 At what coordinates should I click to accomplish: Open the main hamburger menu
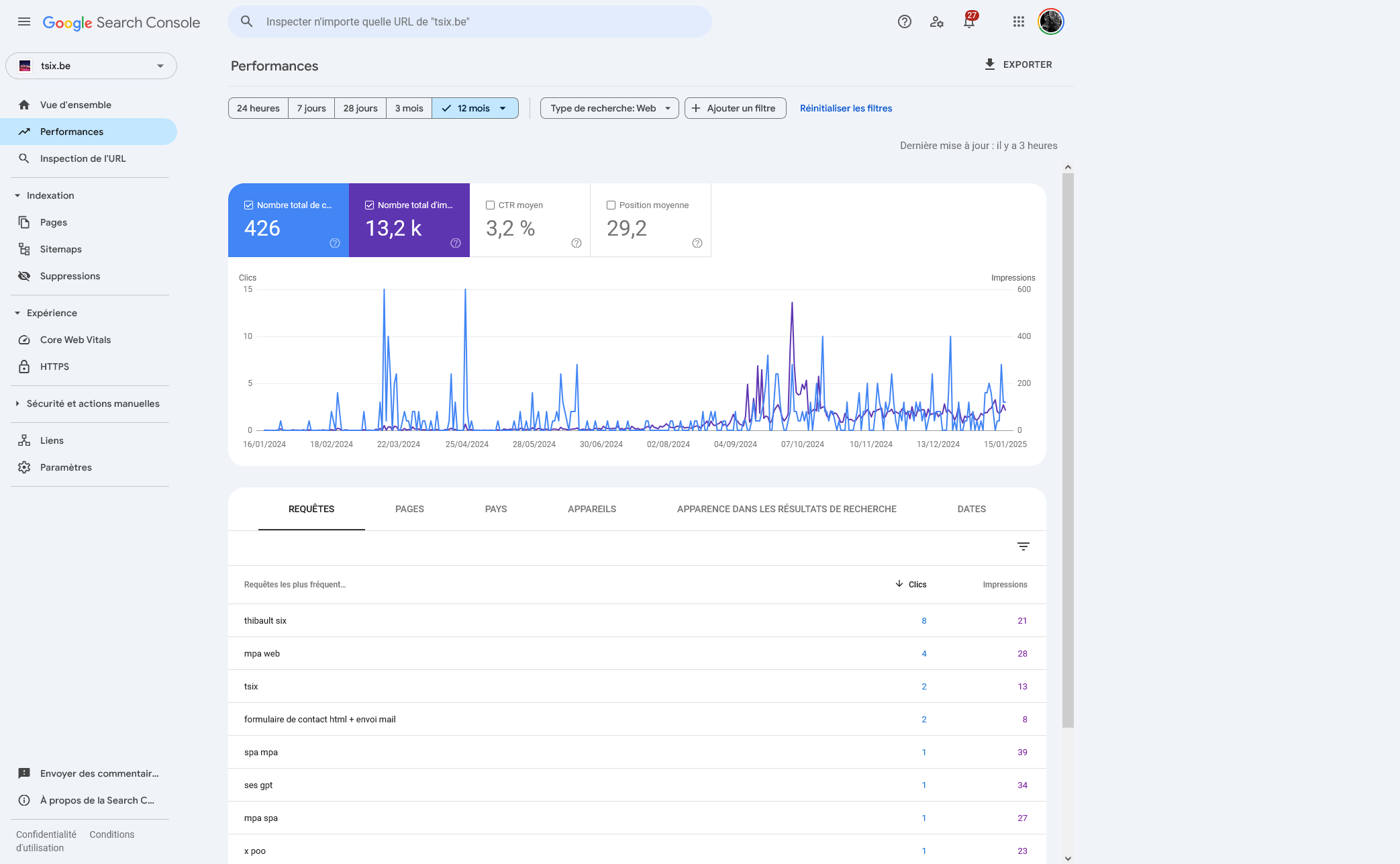(24, 21)
